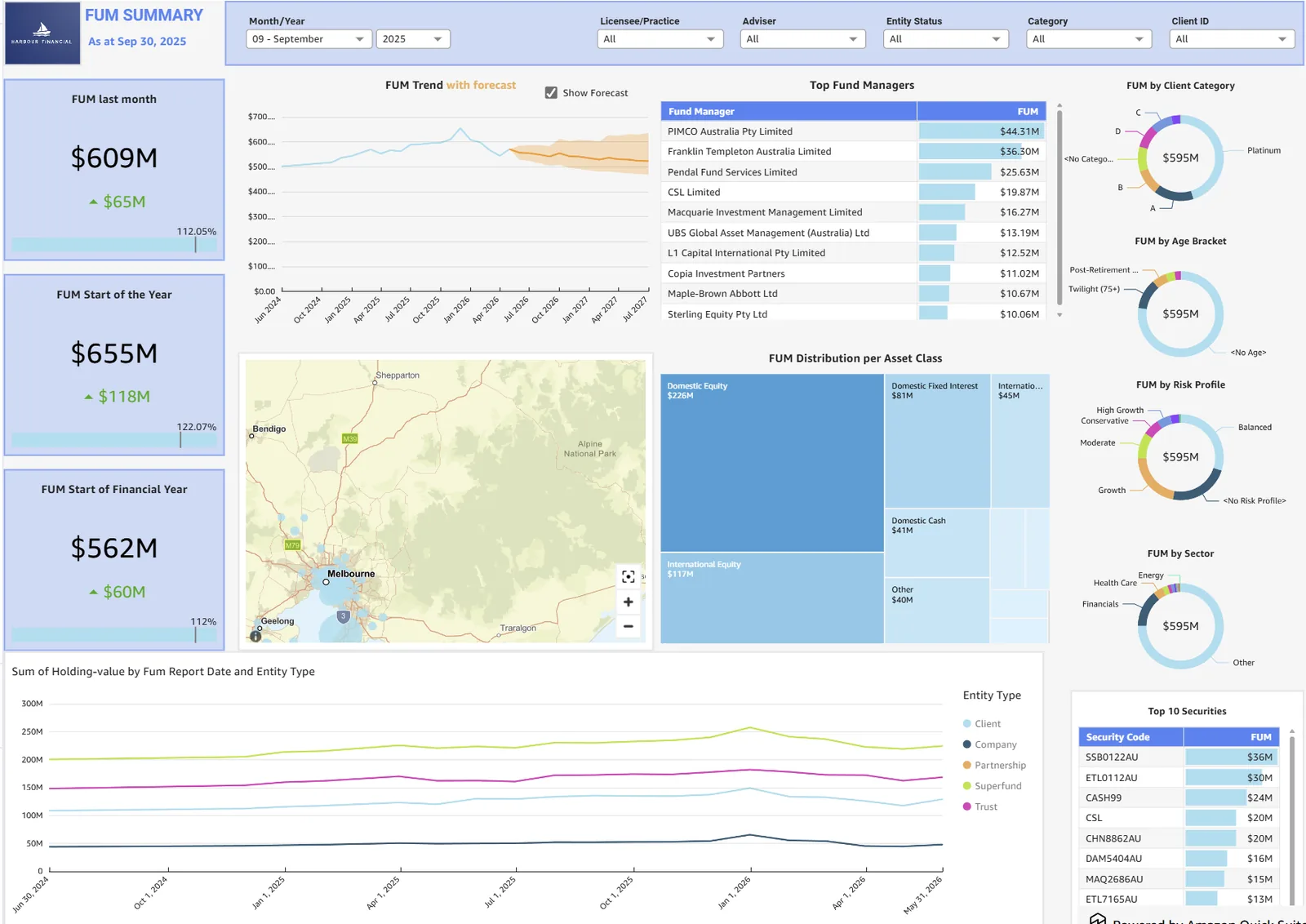Click Melbourne city marker on map
The height and width of the screenshot is (924, 1306).
[x=326, y=582]
